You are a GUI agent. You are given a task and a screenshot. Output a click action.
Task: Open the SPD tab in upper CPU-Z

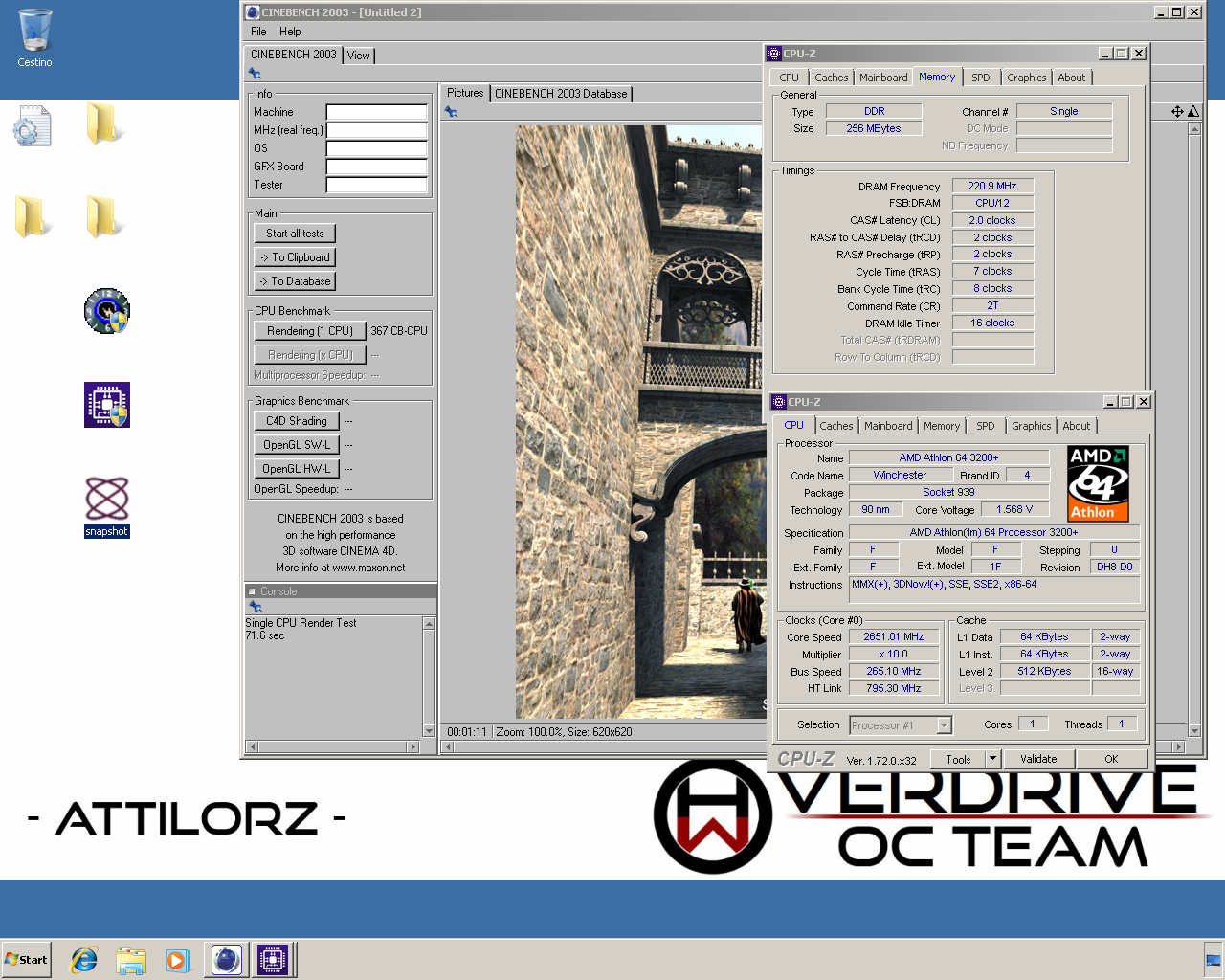coord(981,78)
